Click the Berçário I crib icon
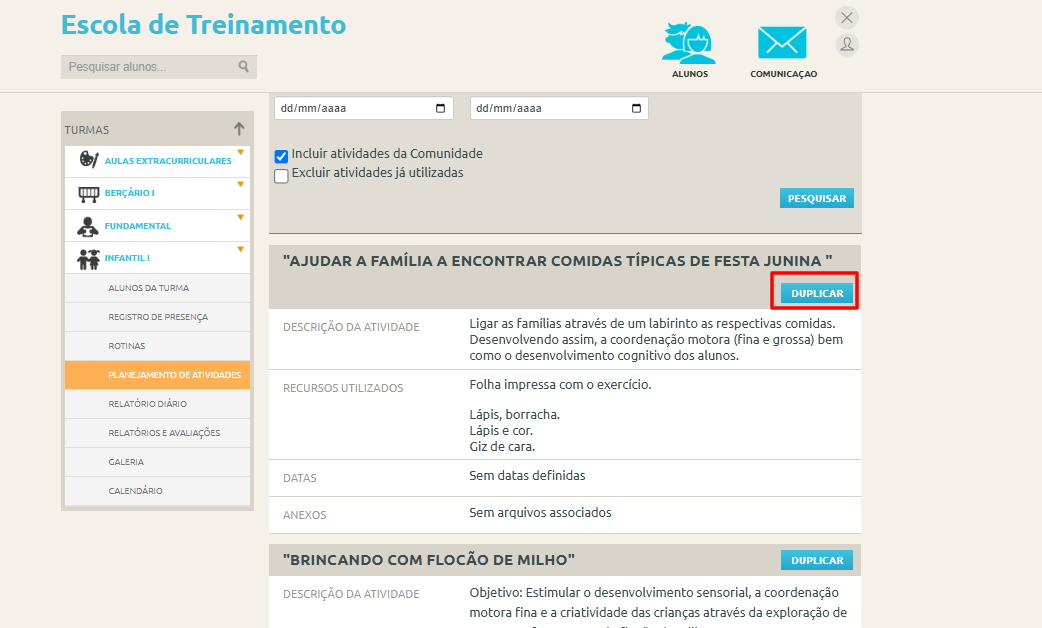 88,193
